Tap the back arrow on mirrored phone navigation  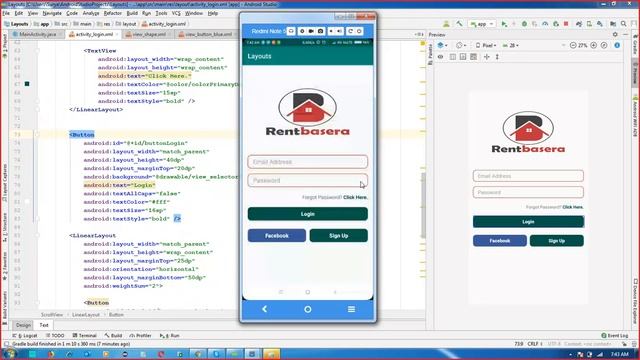click(264, 309)
